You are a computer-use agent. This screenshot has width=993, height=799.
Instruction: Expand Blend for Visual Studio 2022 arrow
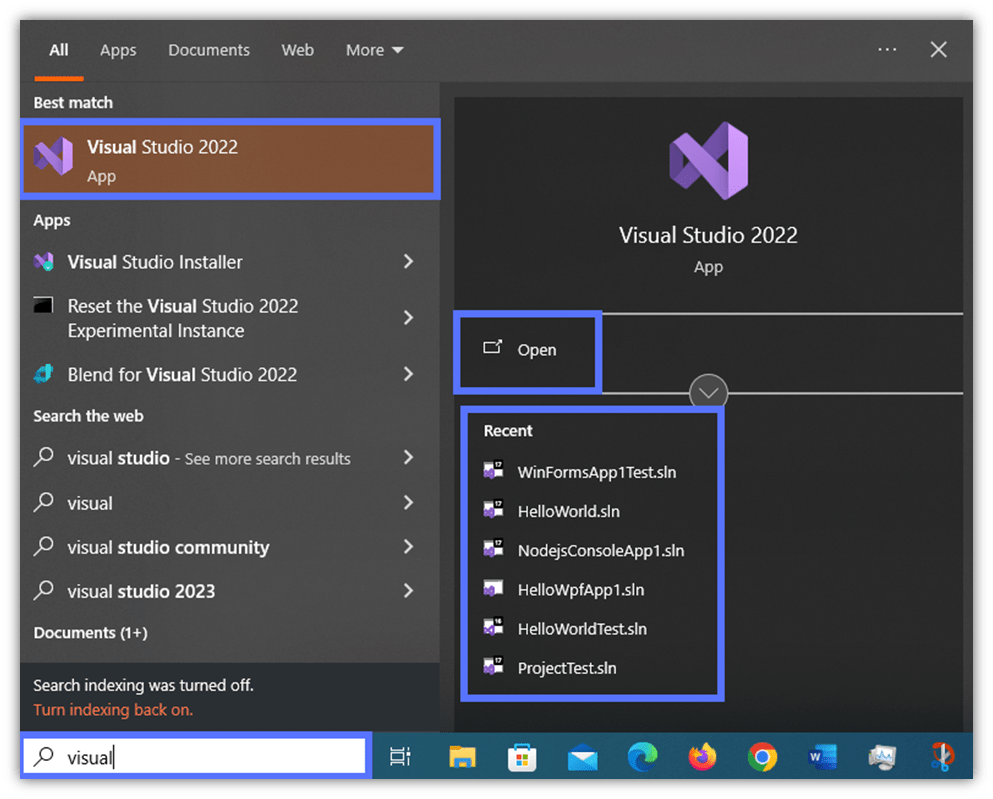click(408, 374)
